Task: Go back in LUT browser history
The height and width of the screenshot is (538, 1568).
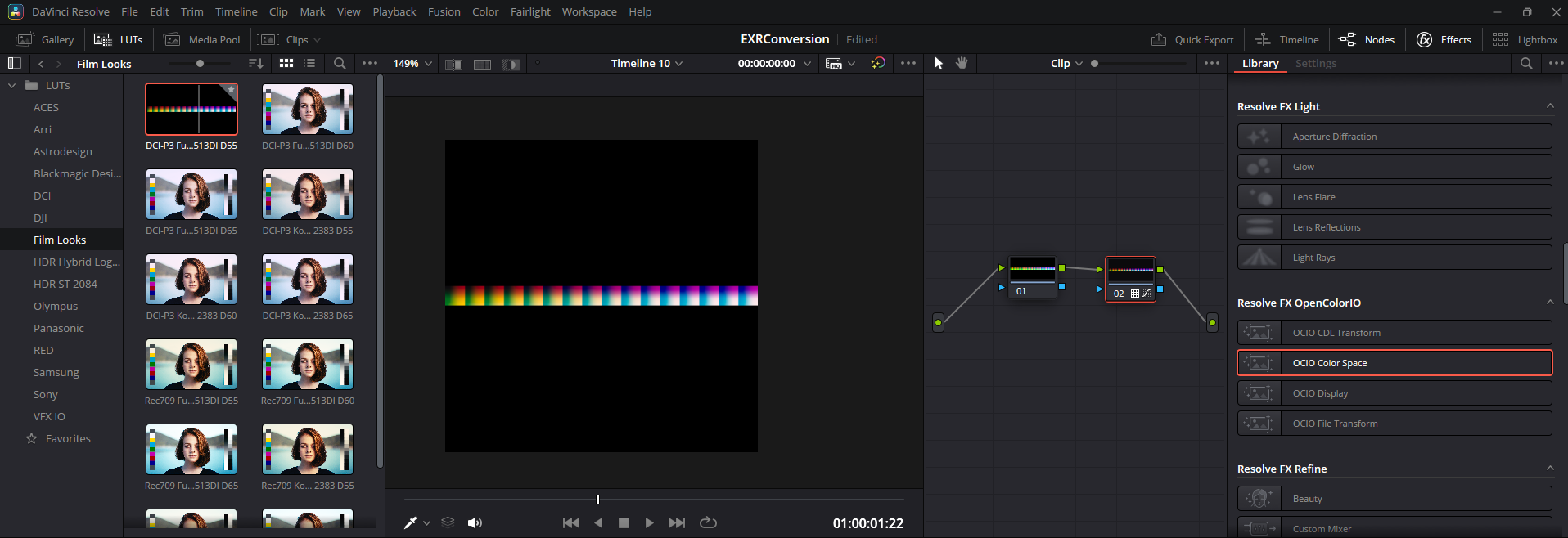Action: coord(41,63)
